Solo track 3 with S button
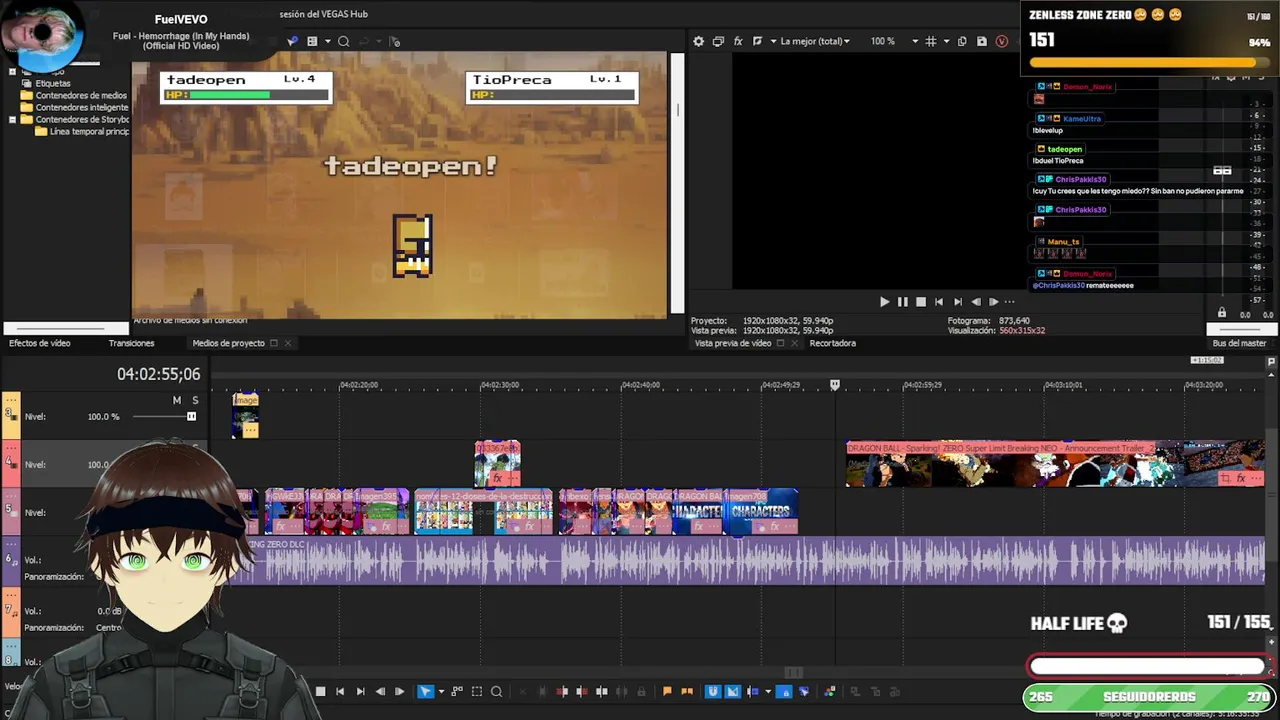 coord(195,400)
